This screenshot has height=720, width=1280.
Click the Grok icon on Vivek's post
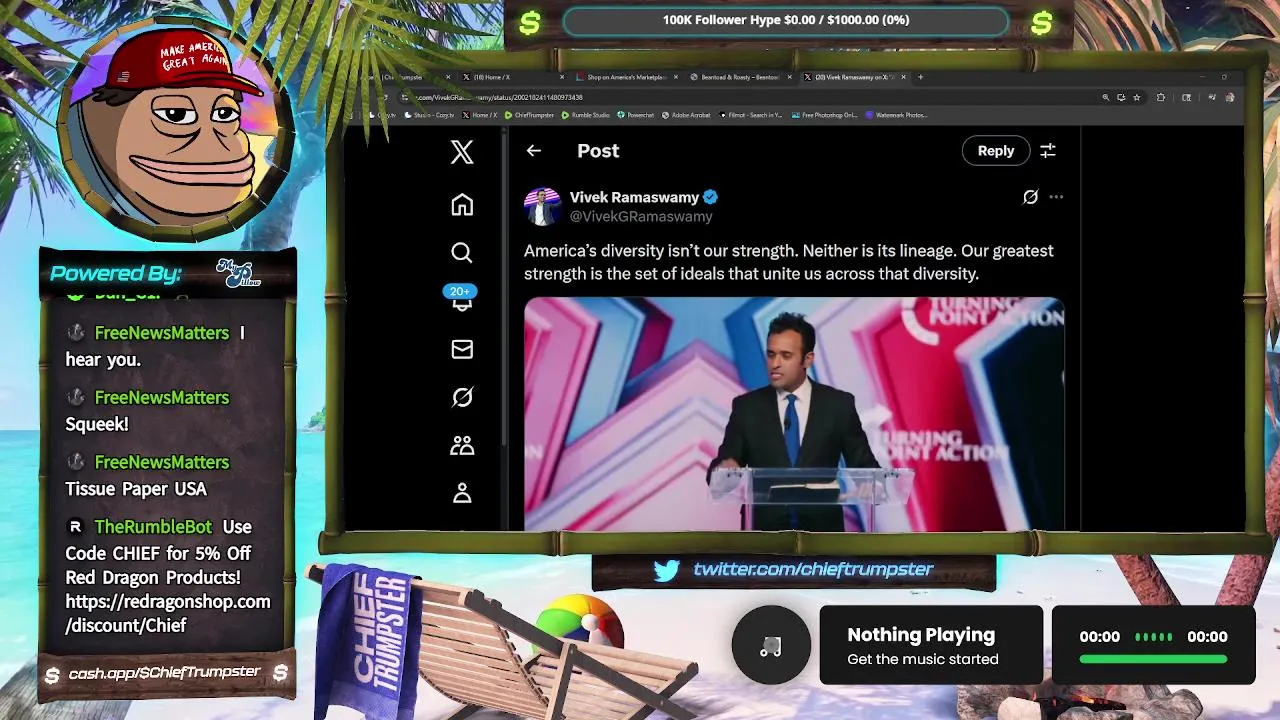(x=1030, y=197)
